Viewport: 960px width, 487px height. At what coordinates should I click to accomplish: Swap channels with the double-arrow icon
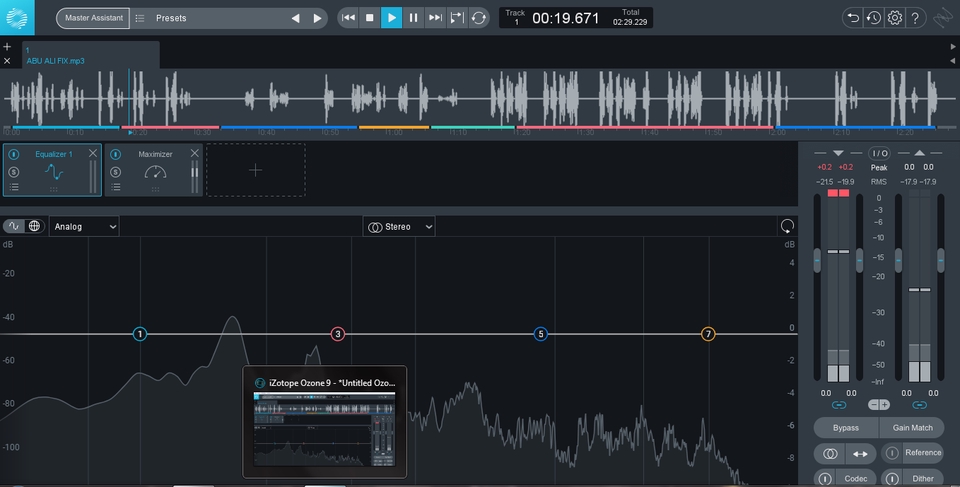coord(860,453)
